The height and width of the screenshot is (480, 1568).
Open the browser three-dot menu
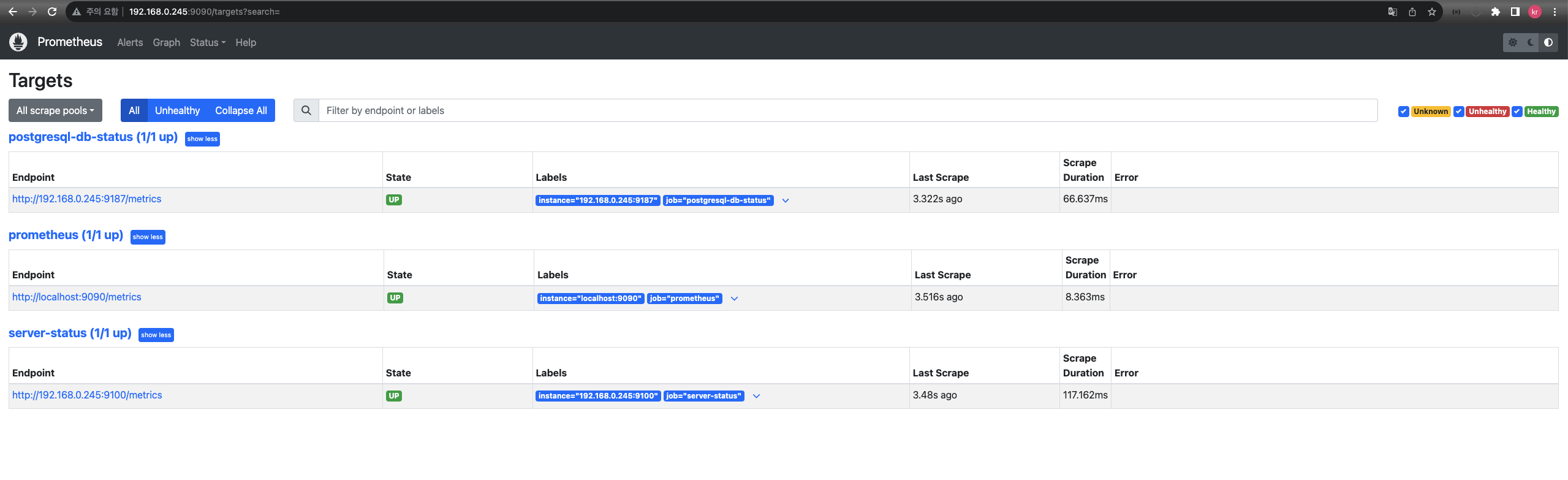[x=1555, y=12]
